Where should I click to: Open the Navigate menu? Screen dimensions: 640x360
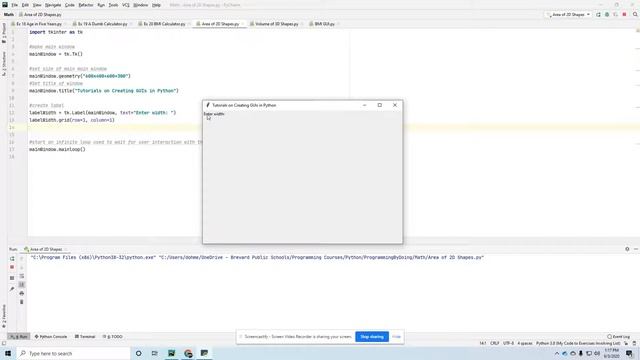pyautogui.click(x=53, y=5)
